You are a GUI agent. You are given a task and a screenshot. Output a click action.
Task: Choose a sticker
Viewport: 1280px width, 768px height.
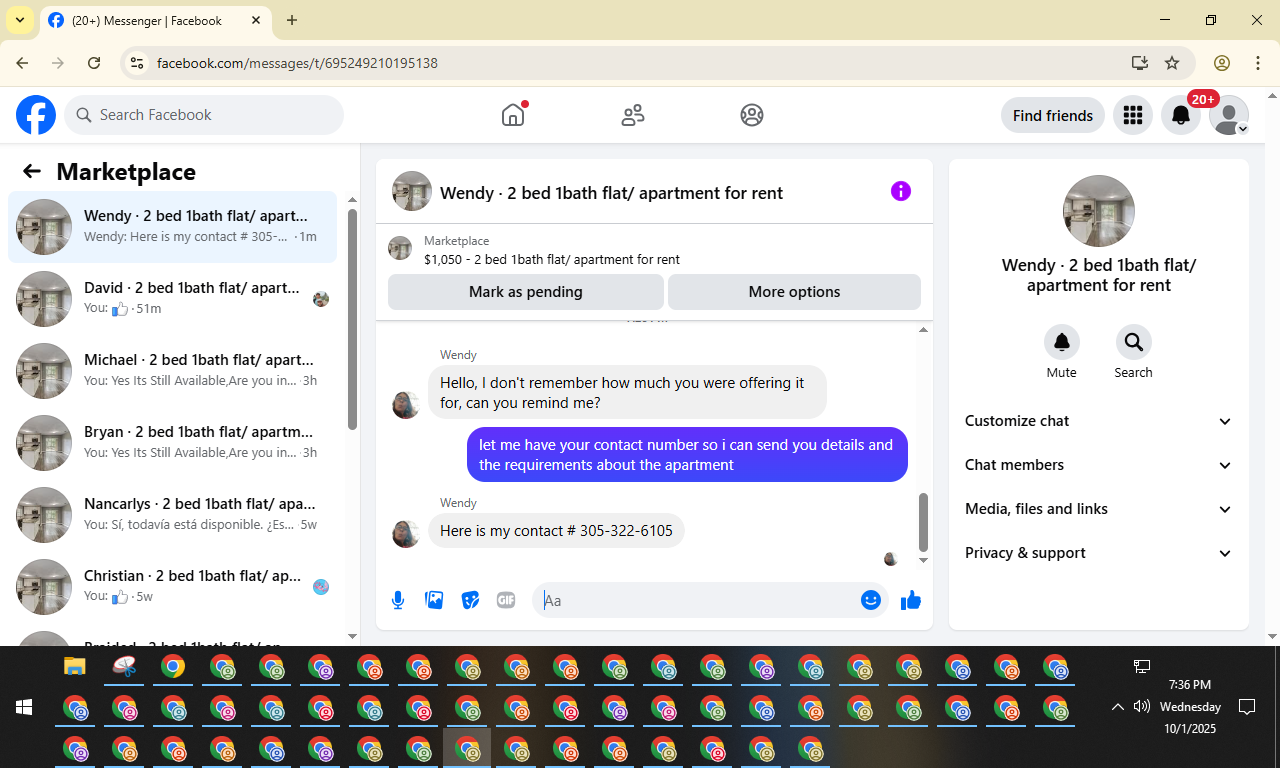(470, 600)
